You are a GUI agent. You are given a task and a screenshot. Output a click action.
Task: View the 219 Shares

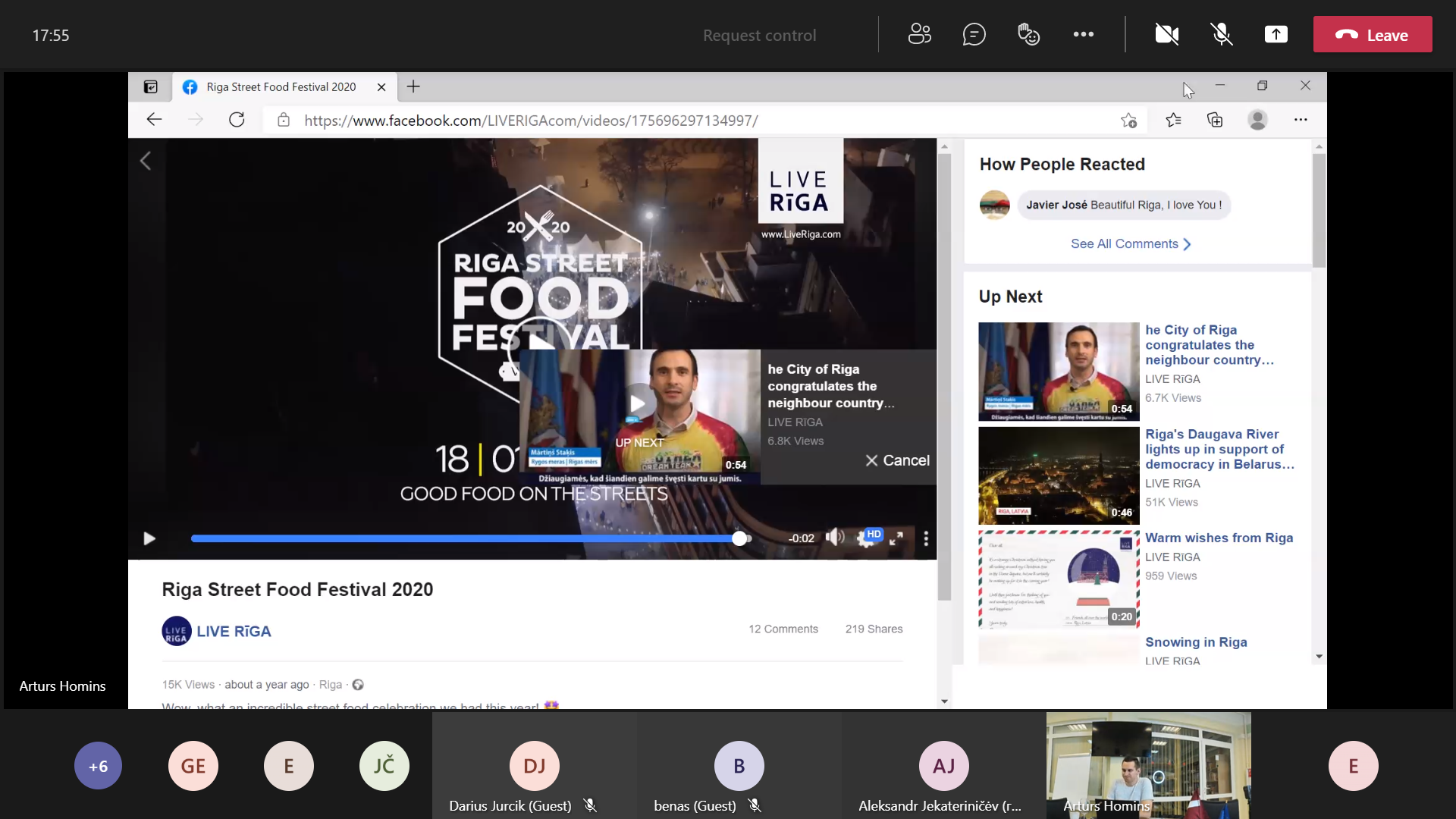pyautogui.click(x=874, y=629)
